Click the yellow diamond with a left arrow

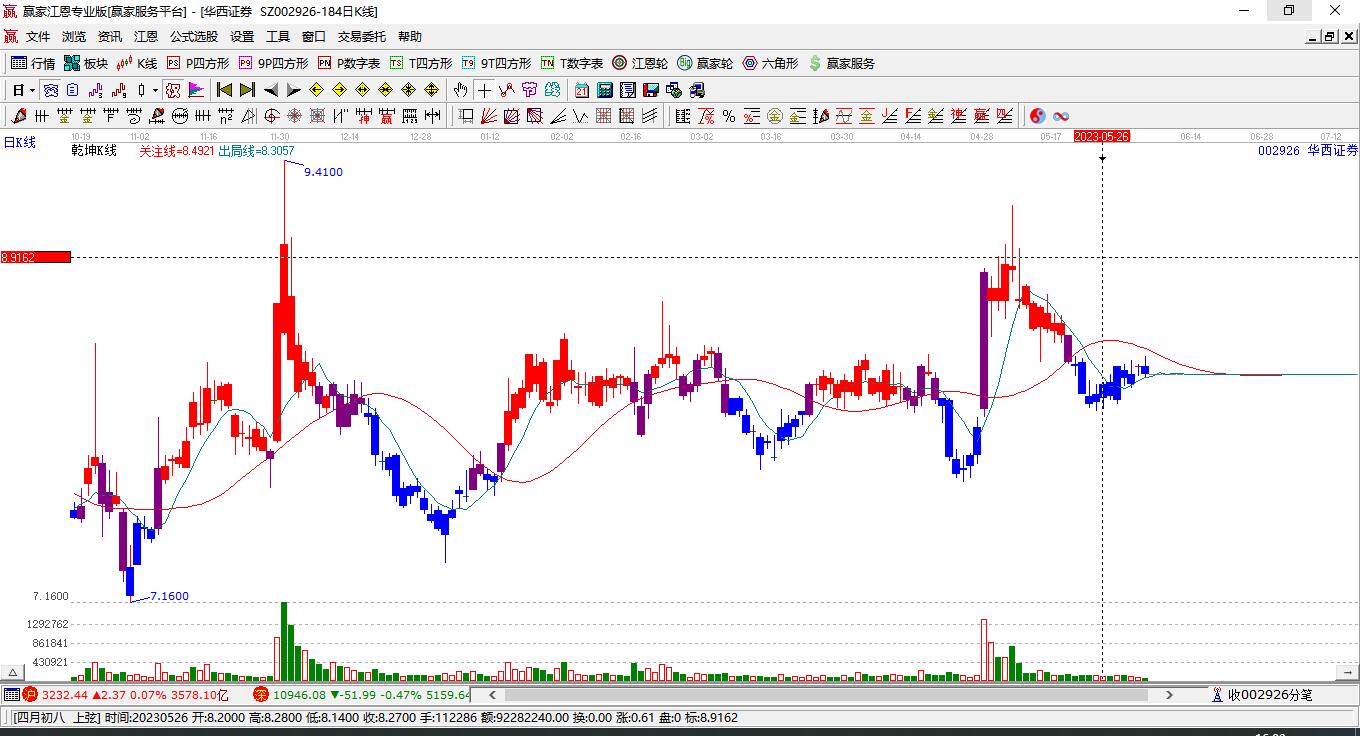point(316,90)
